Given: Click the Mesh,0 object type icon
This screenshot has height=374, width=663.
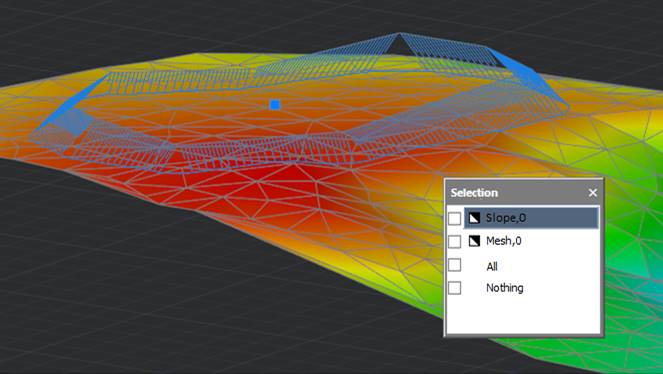Looking at the screenshot, I should tap(474, 241).
